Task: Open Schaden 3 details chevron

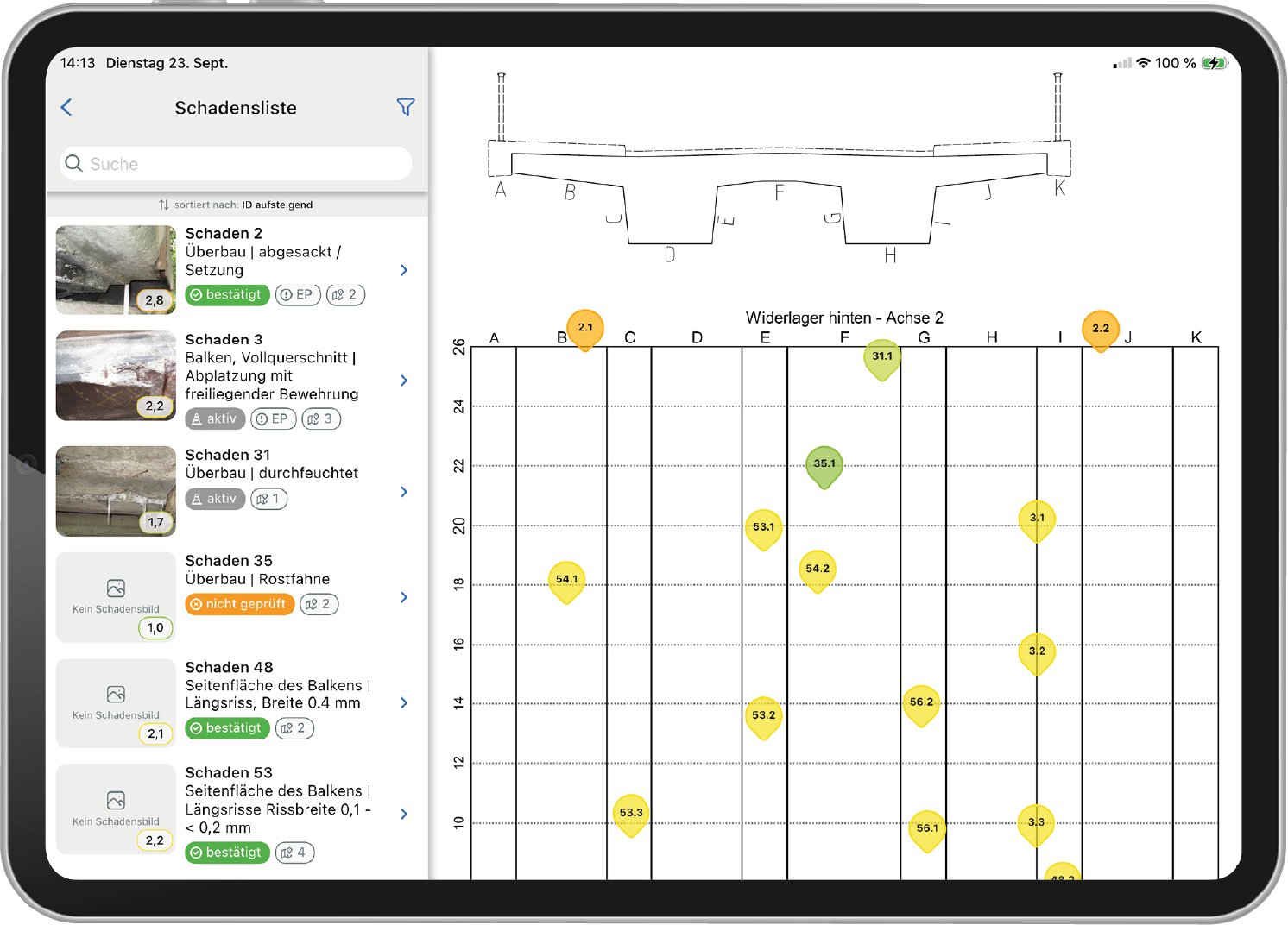Action: pos(404,380)
